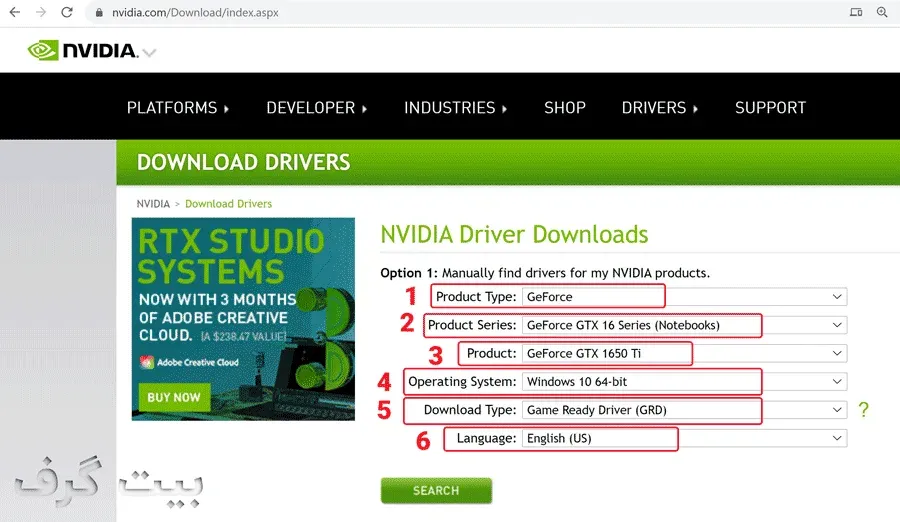This screenshot has width=900, height=522.
Task: Expand the chevron next to NVIDIA logo
Action: (149, 53)
